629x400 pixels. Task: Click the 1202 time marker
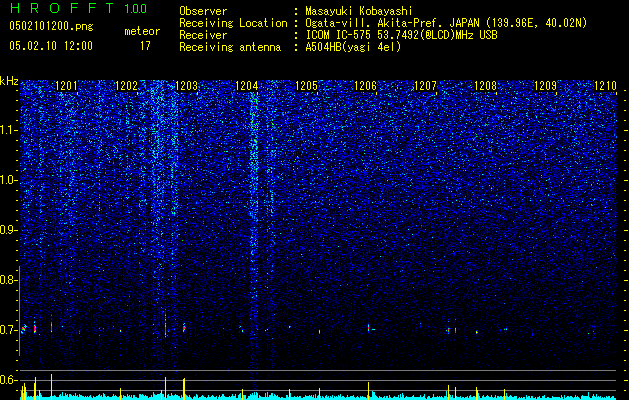(126, 86)
